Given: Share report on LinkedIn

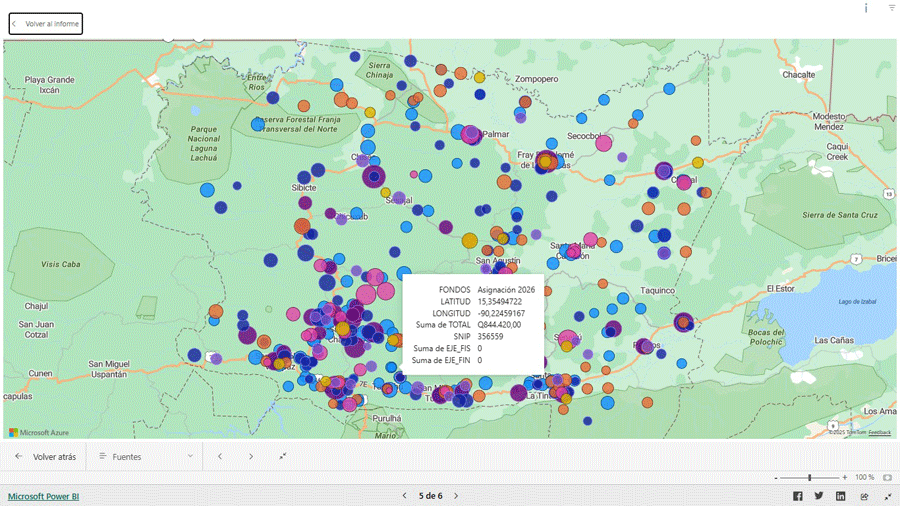Looking at the screenshot, I should click(841, 496).
